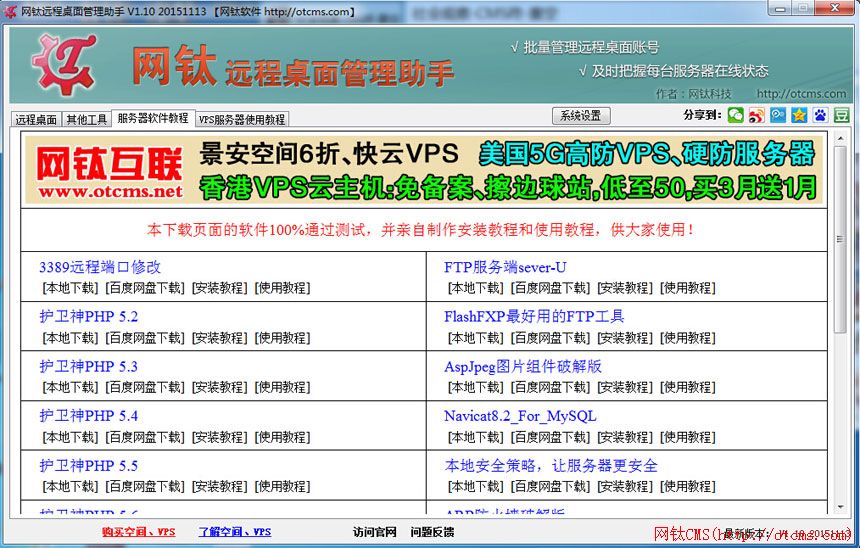Share to Sina Weibo icon

point(756,115)
